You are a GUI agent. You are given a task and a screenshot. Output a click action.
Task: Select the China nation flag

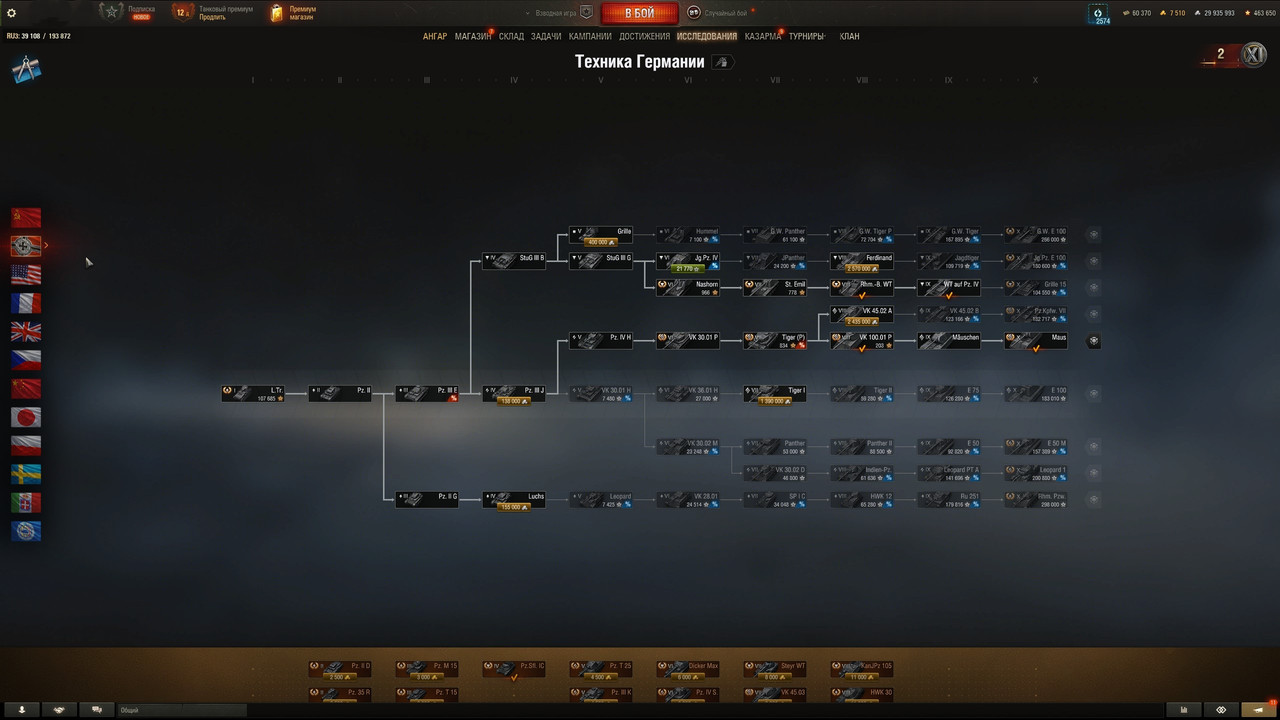point(26,388)
